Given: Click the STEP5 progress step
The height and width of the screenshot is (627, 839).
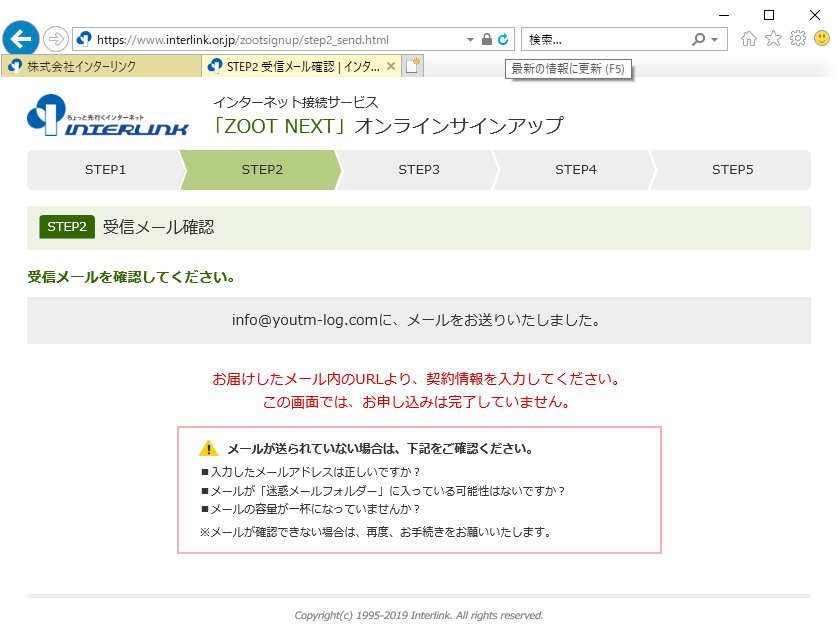Looking at the screenshot, I should tap(732, 170).
